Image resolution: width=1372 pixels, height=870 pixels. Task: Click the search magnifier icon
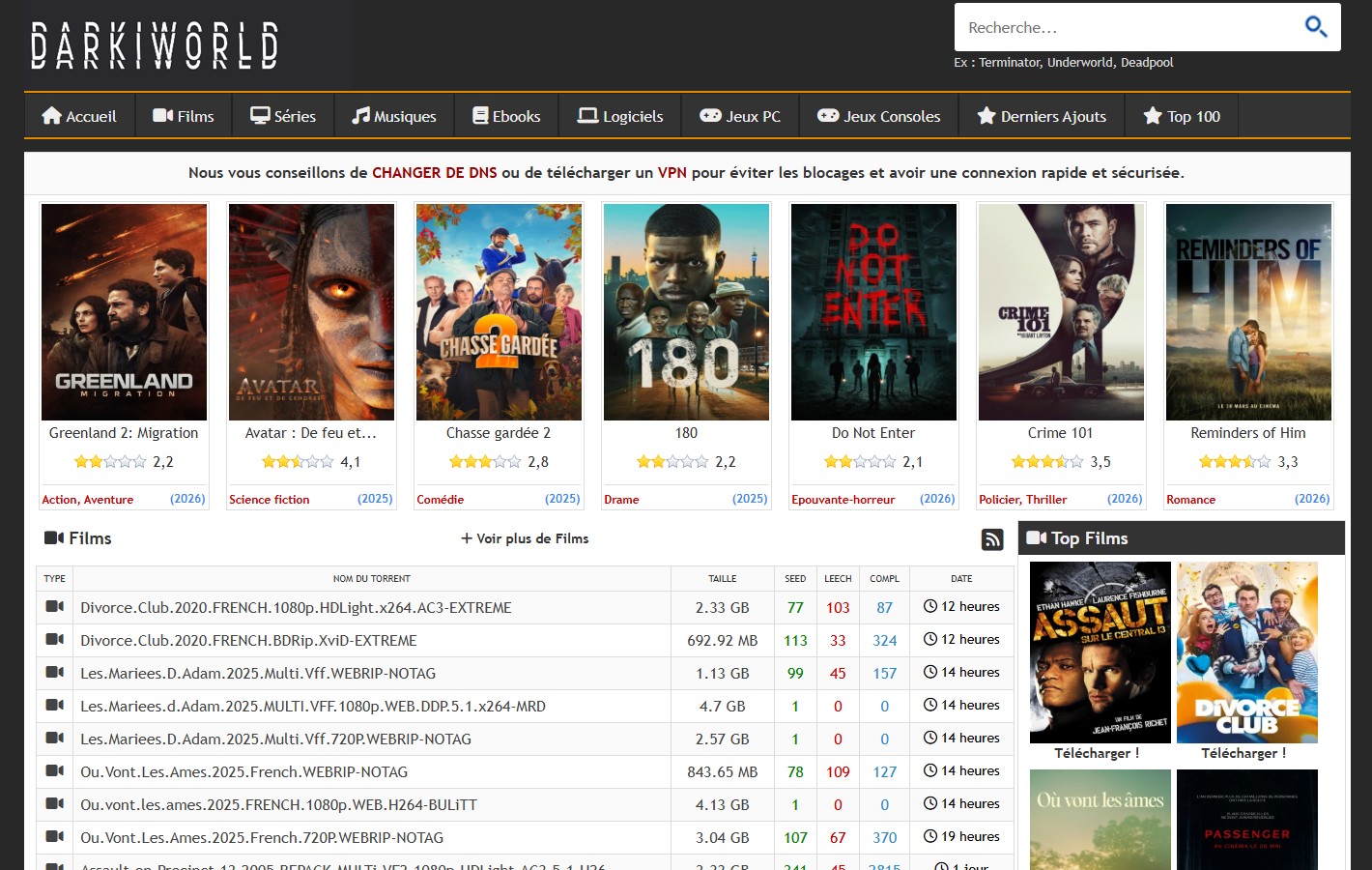[x=1316, y=27]
